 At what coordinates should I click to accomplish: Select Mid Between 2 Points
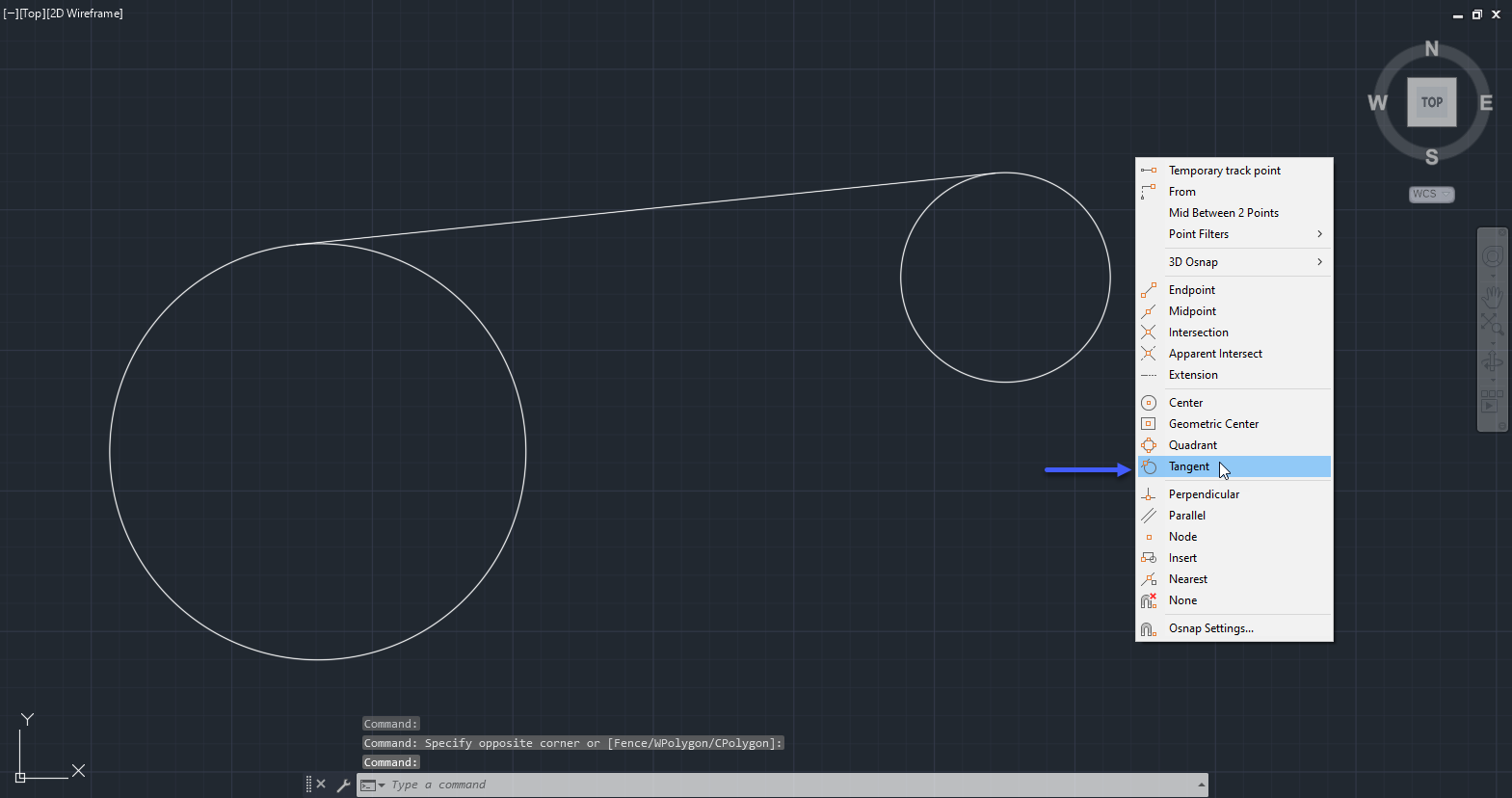(1234, 213)
